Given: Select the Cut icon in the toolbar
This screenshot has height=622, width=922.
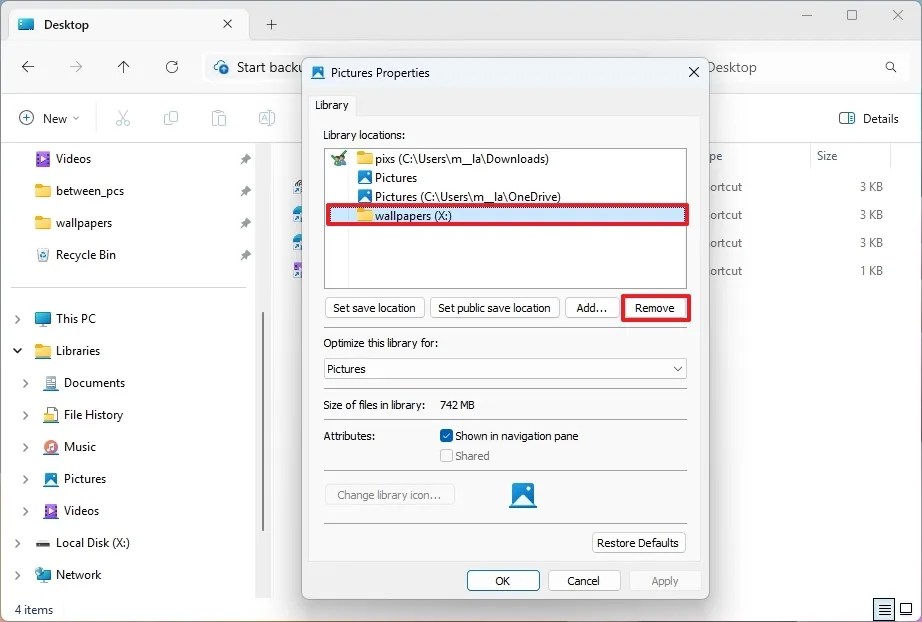Looking at the screenshot, I should [122, 118].
